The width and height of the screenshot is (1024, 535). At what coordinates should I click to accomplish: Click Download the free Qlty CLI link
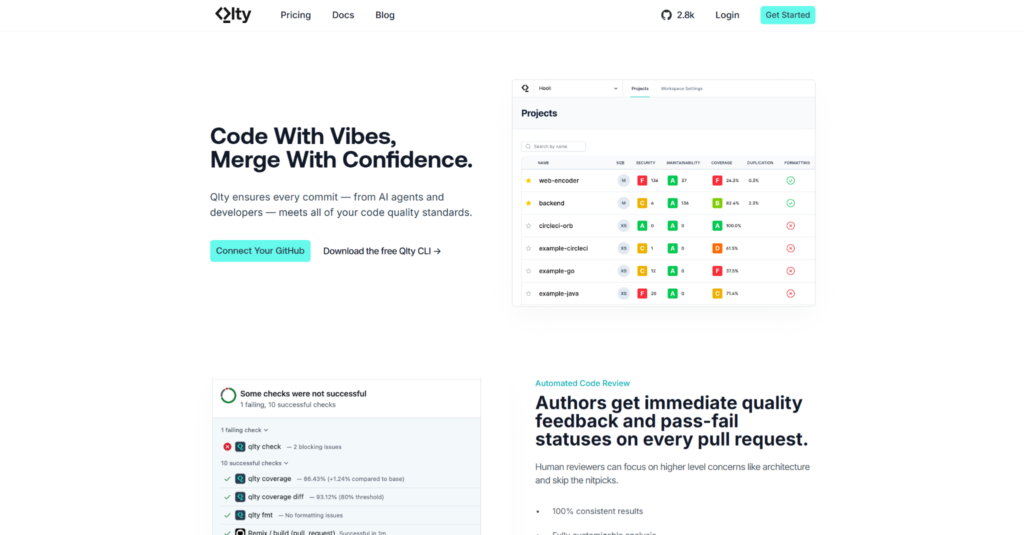coord(382,251)
